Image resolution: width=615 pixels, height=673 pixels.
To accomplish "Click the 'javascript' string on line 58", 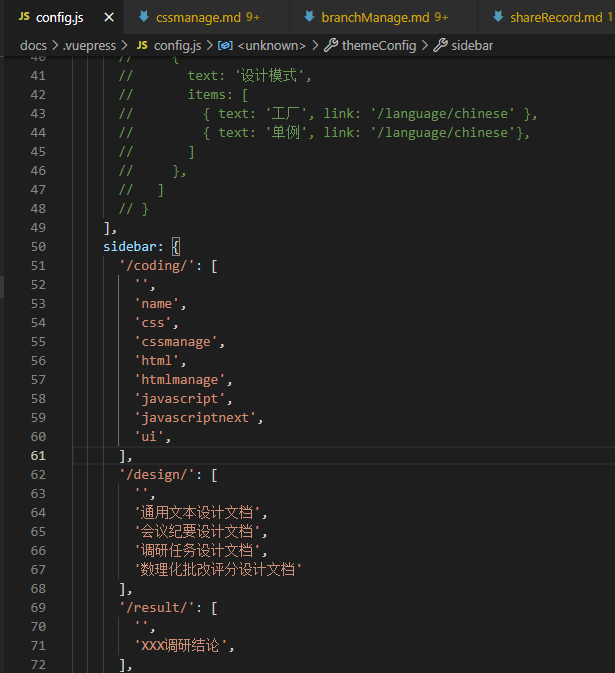I will click(x=180, y=399).
